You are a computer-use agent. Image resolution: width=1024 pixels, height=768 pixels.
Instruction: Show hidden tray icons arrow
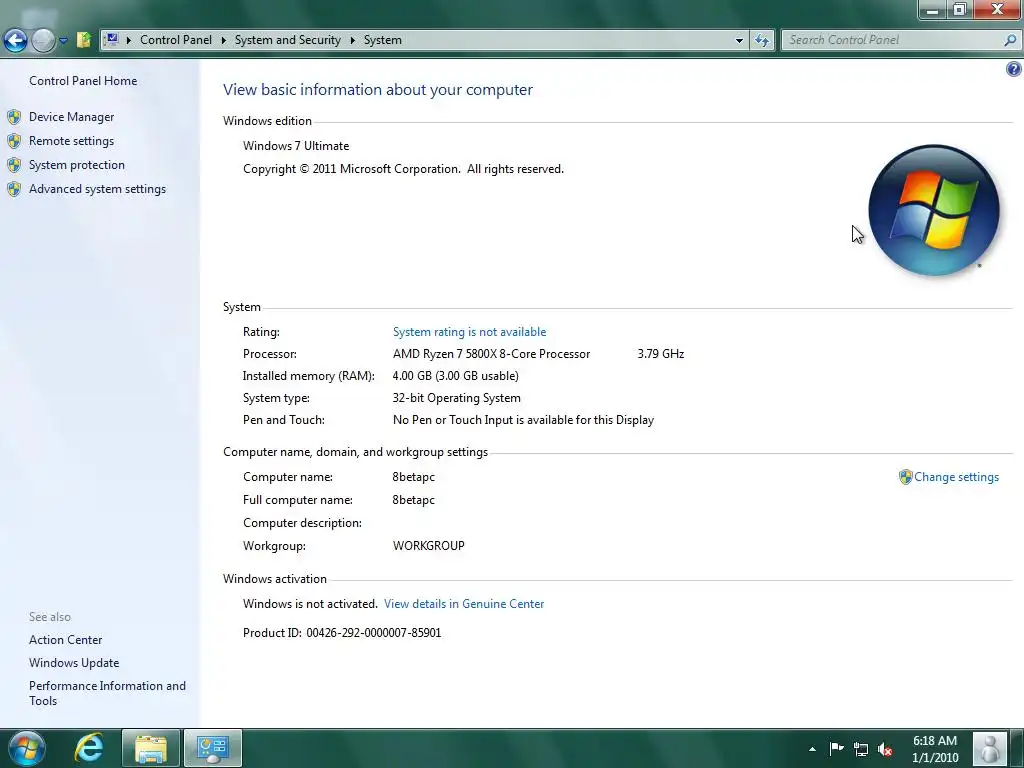(x=812, y=749)
